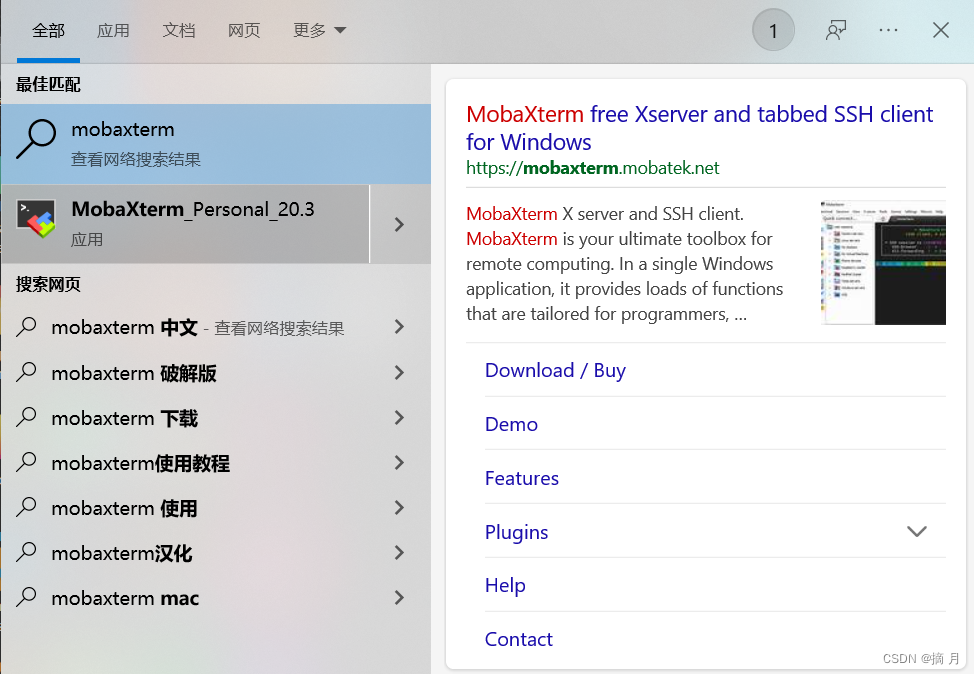Click the magnifier icon beside mobaxterm best match
The width and height of the screenshot is (974, 674).
[35, 139]
